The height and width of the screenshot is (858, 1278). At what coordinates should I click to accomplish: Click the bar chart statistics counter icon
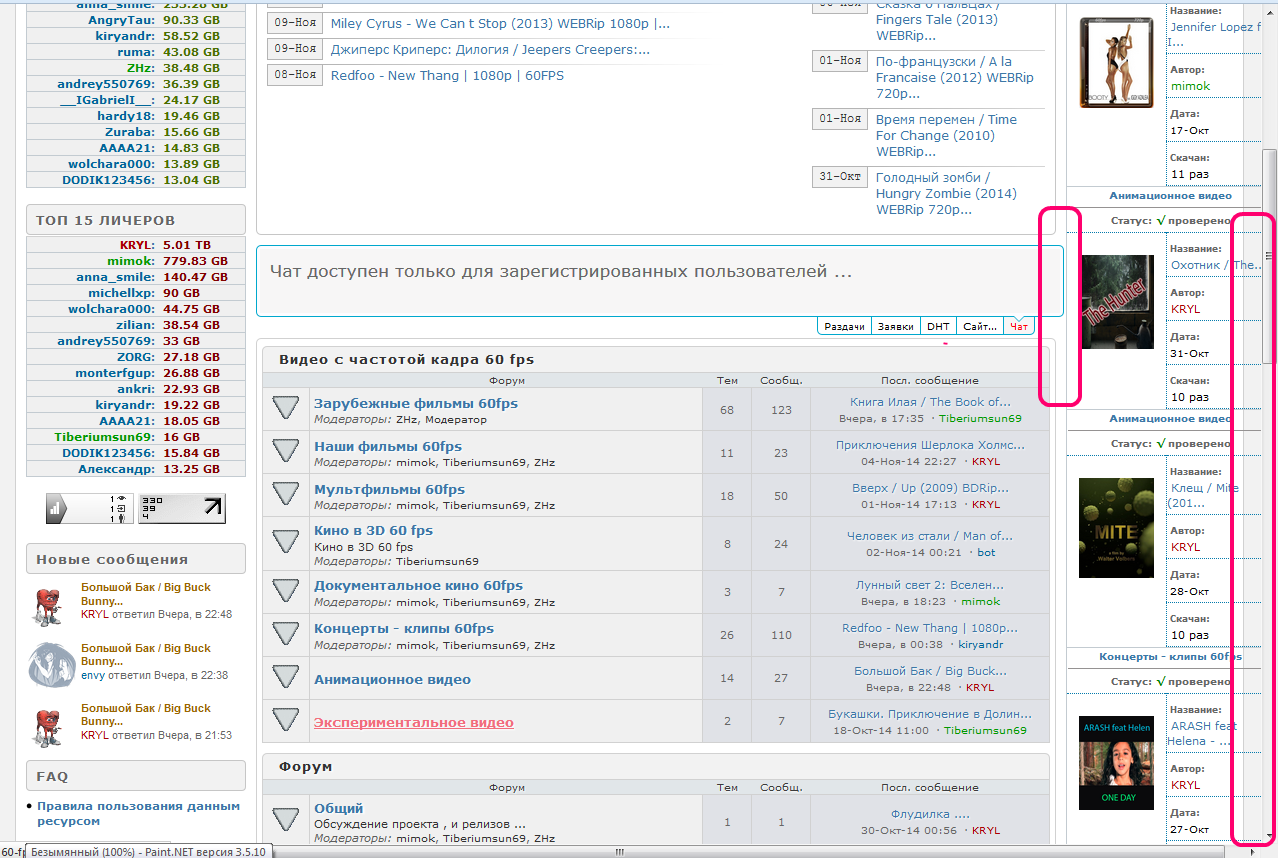coord(90,508)
